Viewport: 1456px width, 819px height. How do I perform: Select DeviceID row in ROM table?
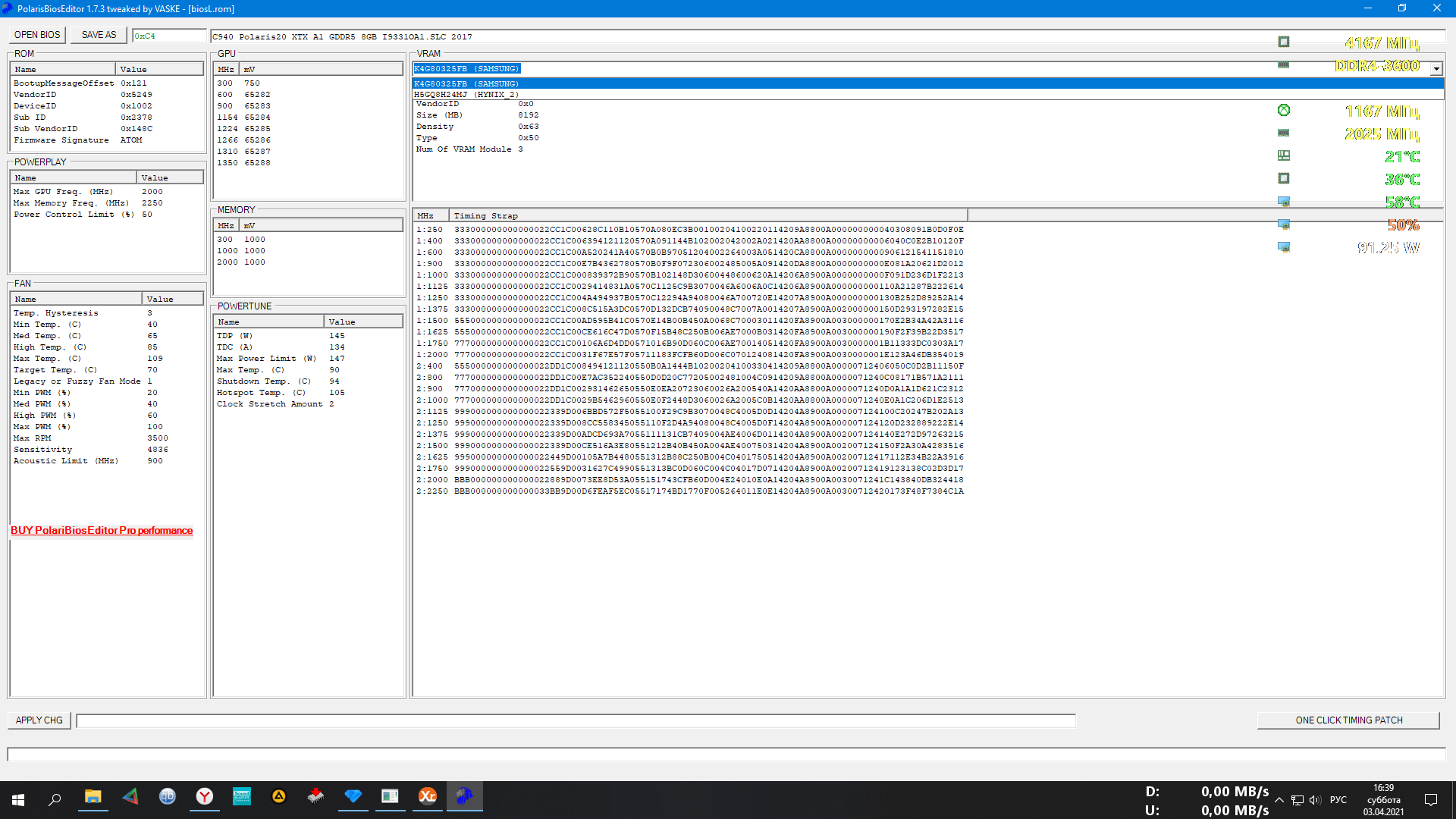(107, 105)
